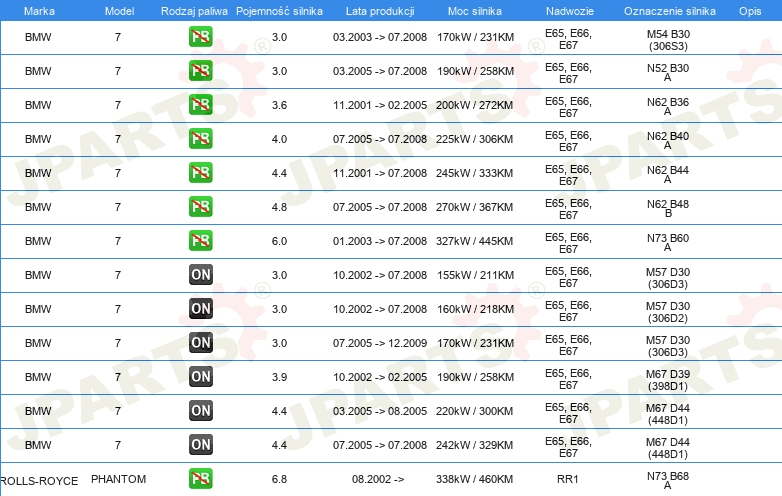Click engine code N52 B30 A
Viewport: 782px width, 496px height.
tap(668, 73)
